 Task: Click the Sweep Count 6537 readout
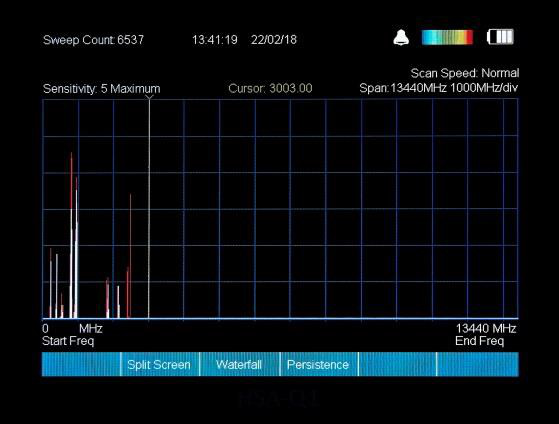pyautogui.click(x=93, y=40)
